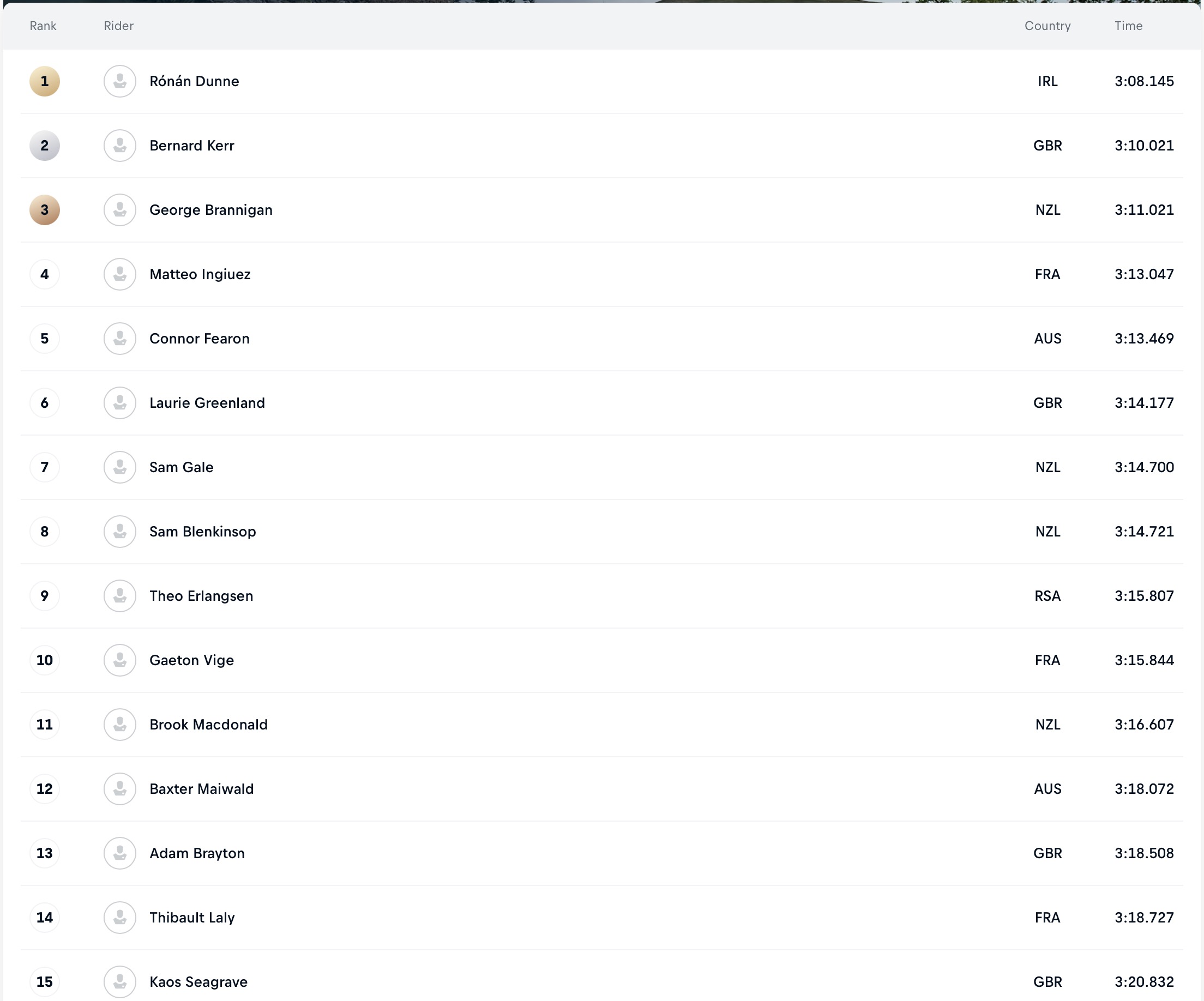
Task: Select George Brannigan's avatar placeholder
Action: click(120, 210)
